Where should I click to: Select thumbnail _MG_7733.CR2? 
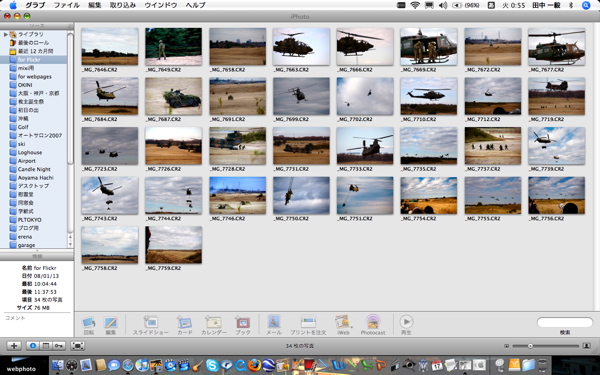[365, 146]
